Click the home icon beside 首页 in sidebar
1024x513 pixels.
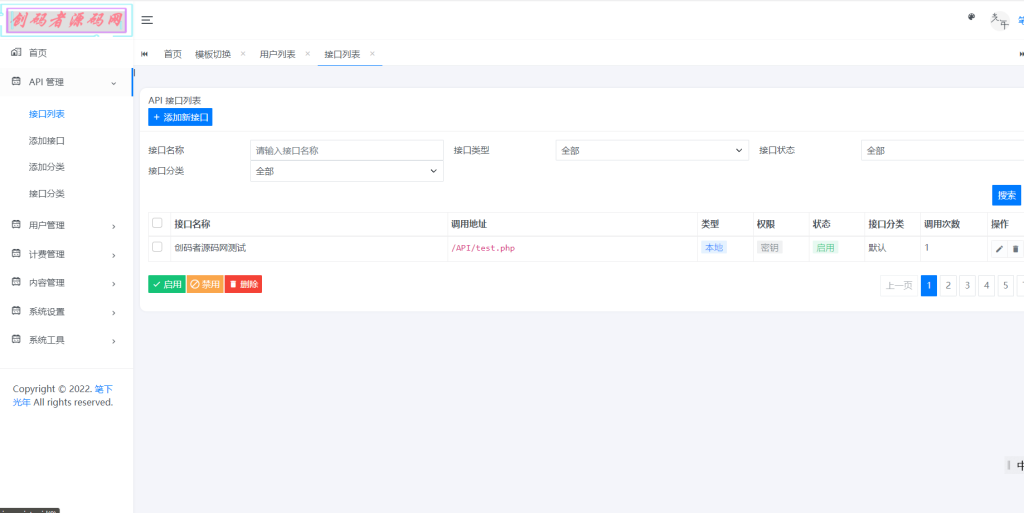click(16, 52)
